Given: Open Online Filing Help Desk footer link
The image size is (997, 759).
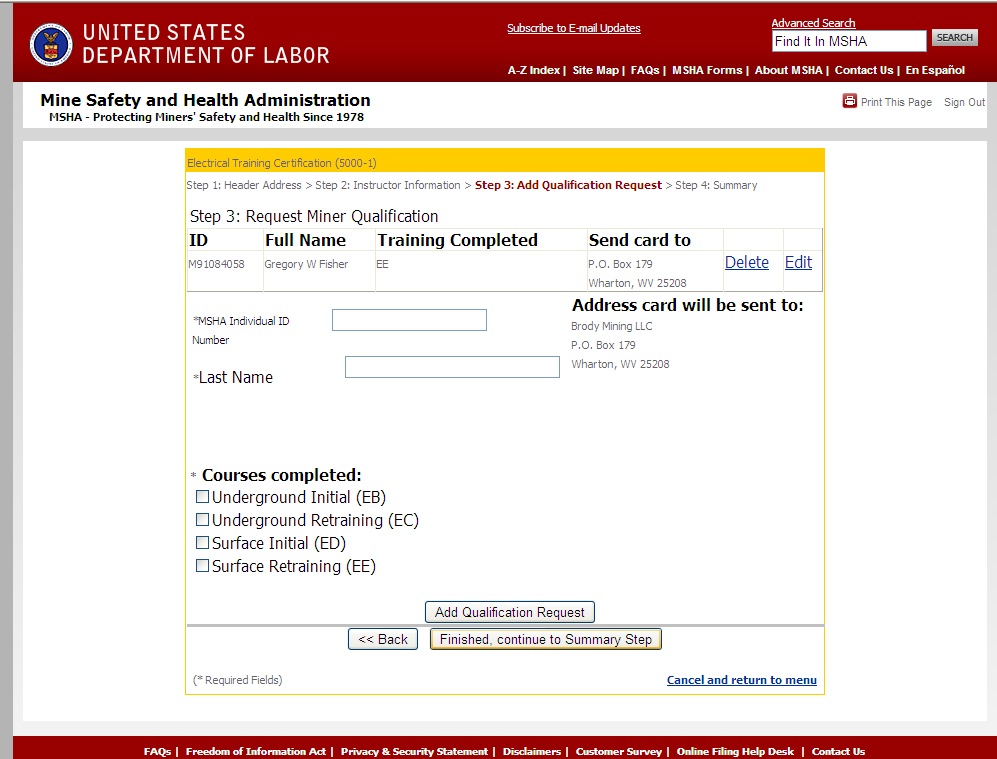Looking at the screenshot, I should pyautogui.click(x=735, y=751).
